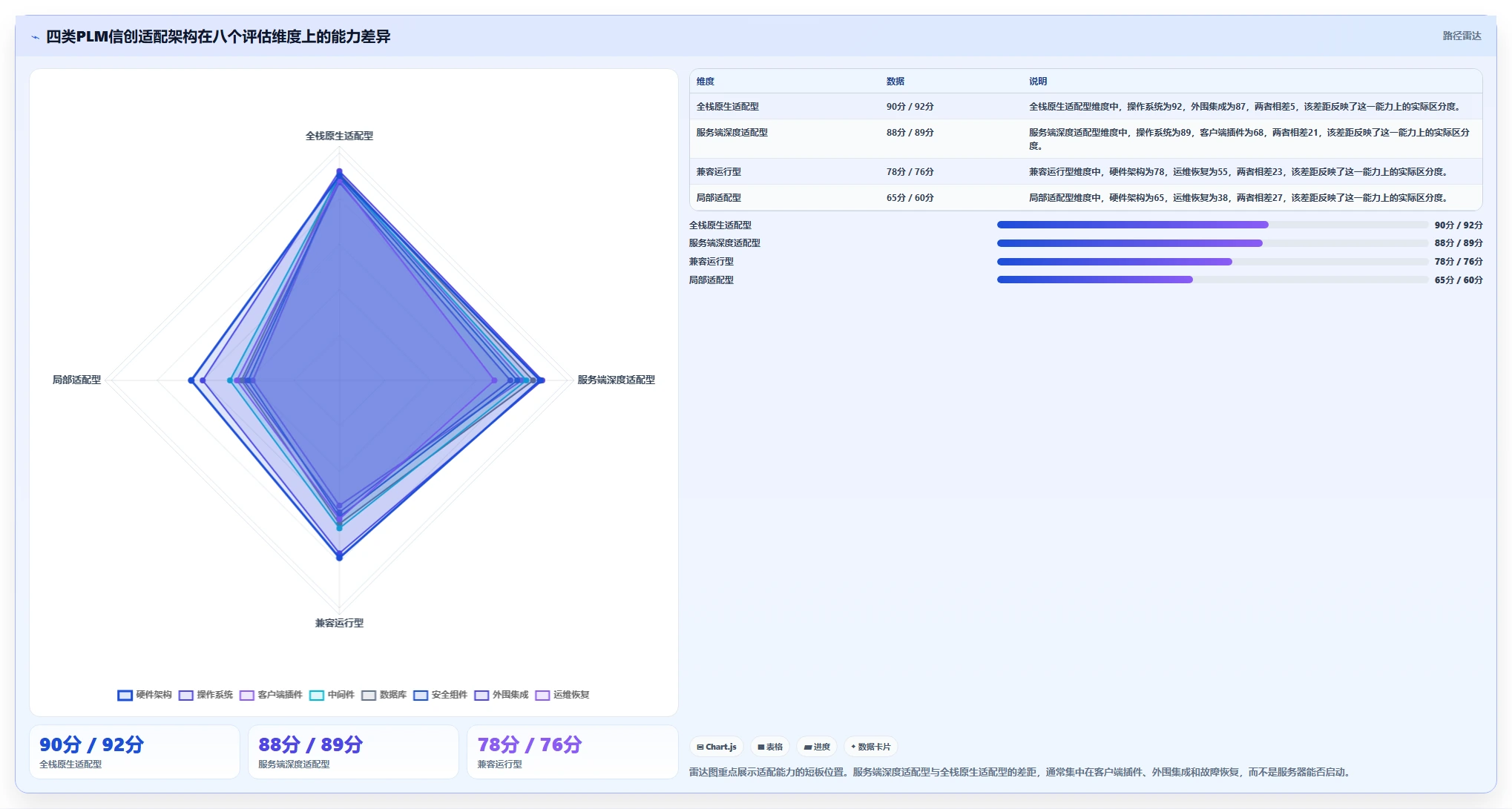The height and width of the screenshot is (809, 1512).
Task: Click the 88分 / 89分 table cell
Action: coord(910,133)
